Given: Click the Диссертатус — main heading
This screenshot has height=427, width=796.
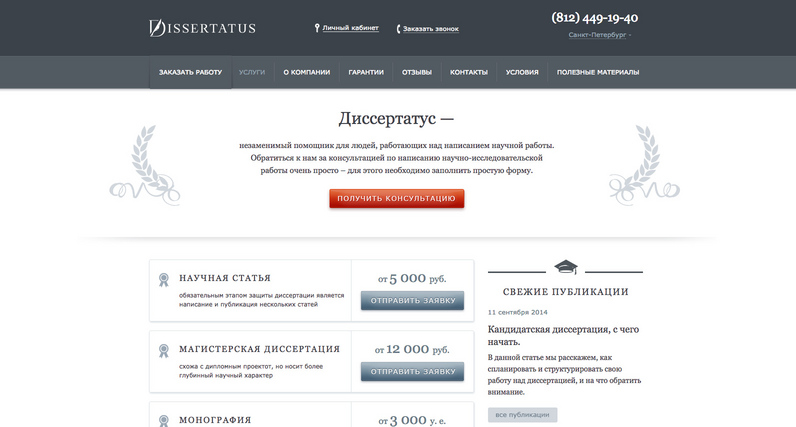Looking at the screenshot, I should 396,118.
